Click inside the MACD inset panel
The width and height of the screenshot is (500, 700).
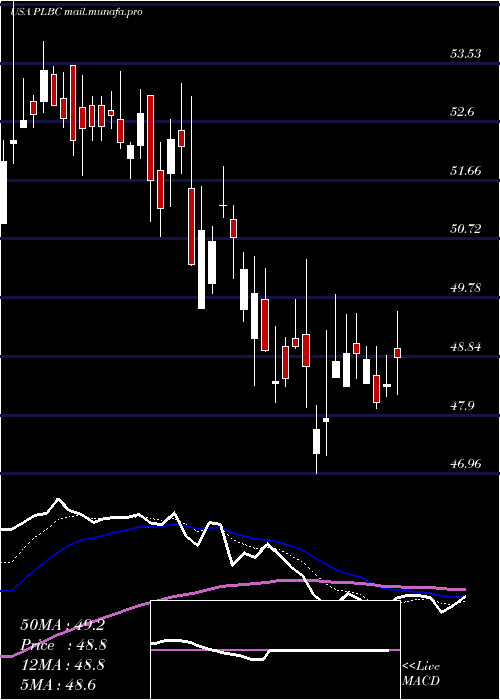[x=275, y=650]
